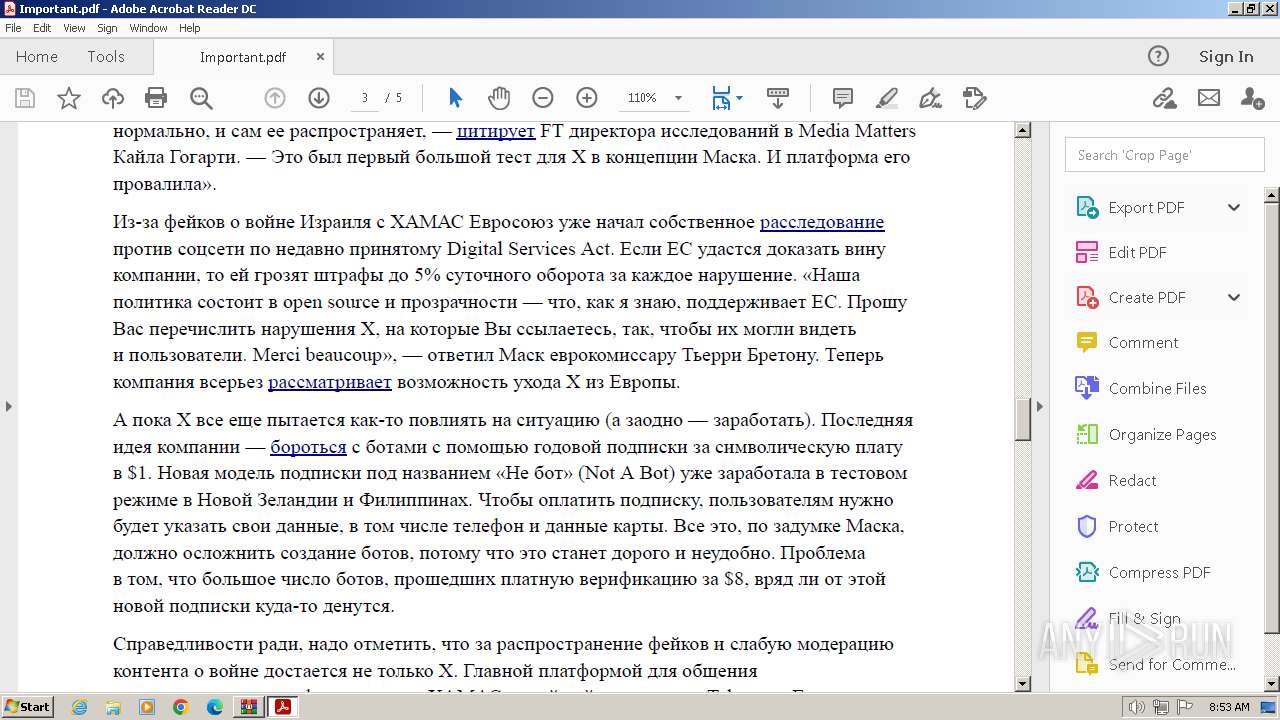1280x720 pixels.
Task: Click the document vertical scrollbar thumb
Action: pos(1023,419)
